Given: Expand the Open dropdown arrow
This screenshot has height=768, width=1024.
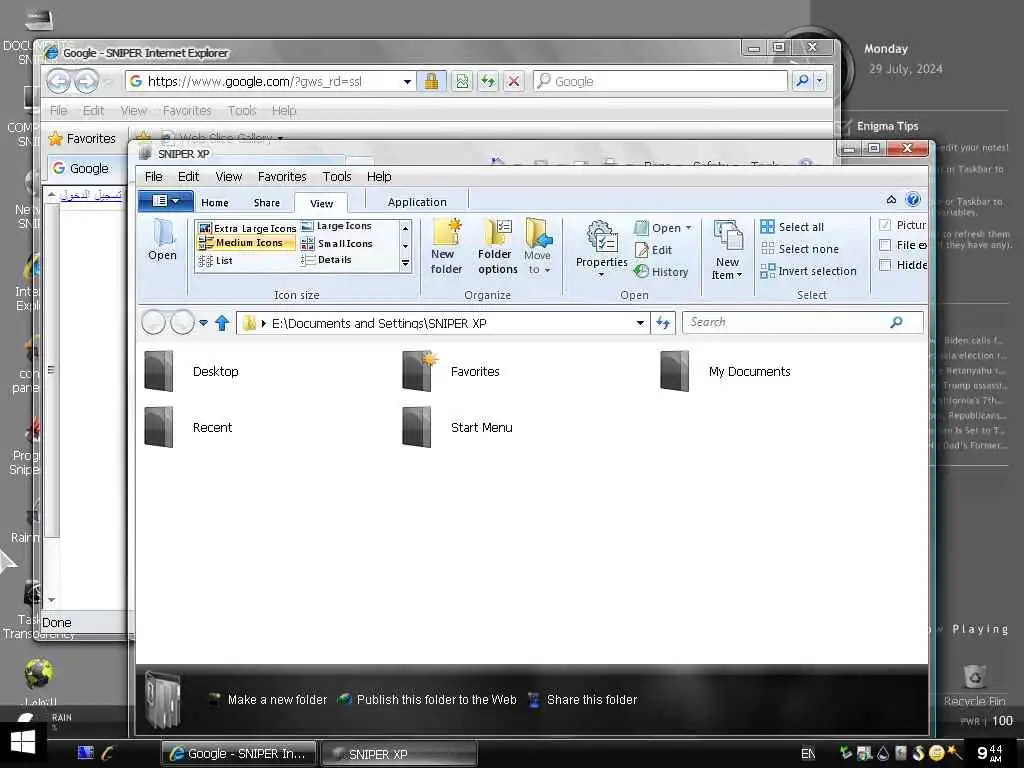Looking at the screenshot, I should point(688,228).
